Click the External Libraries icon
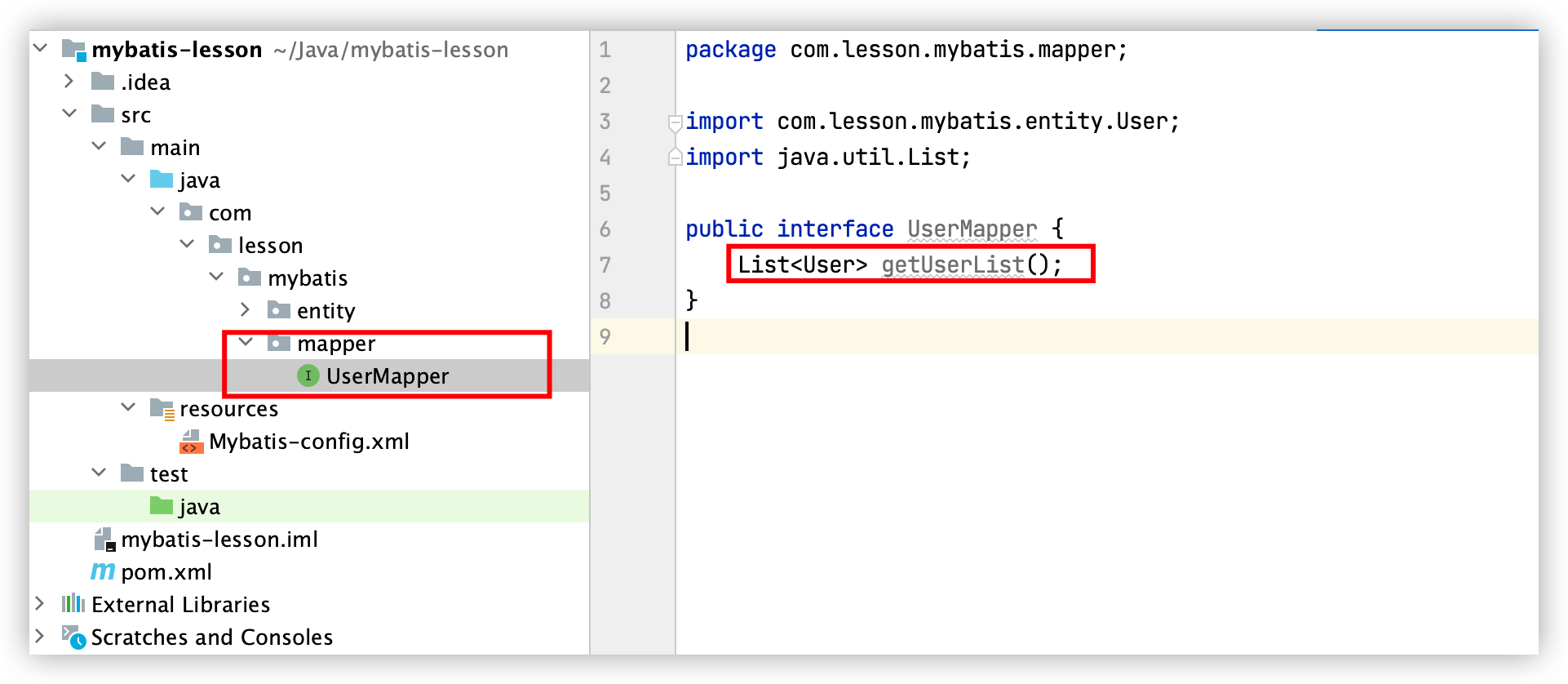The image size is (1568, 684). click(x=73, y=604)
